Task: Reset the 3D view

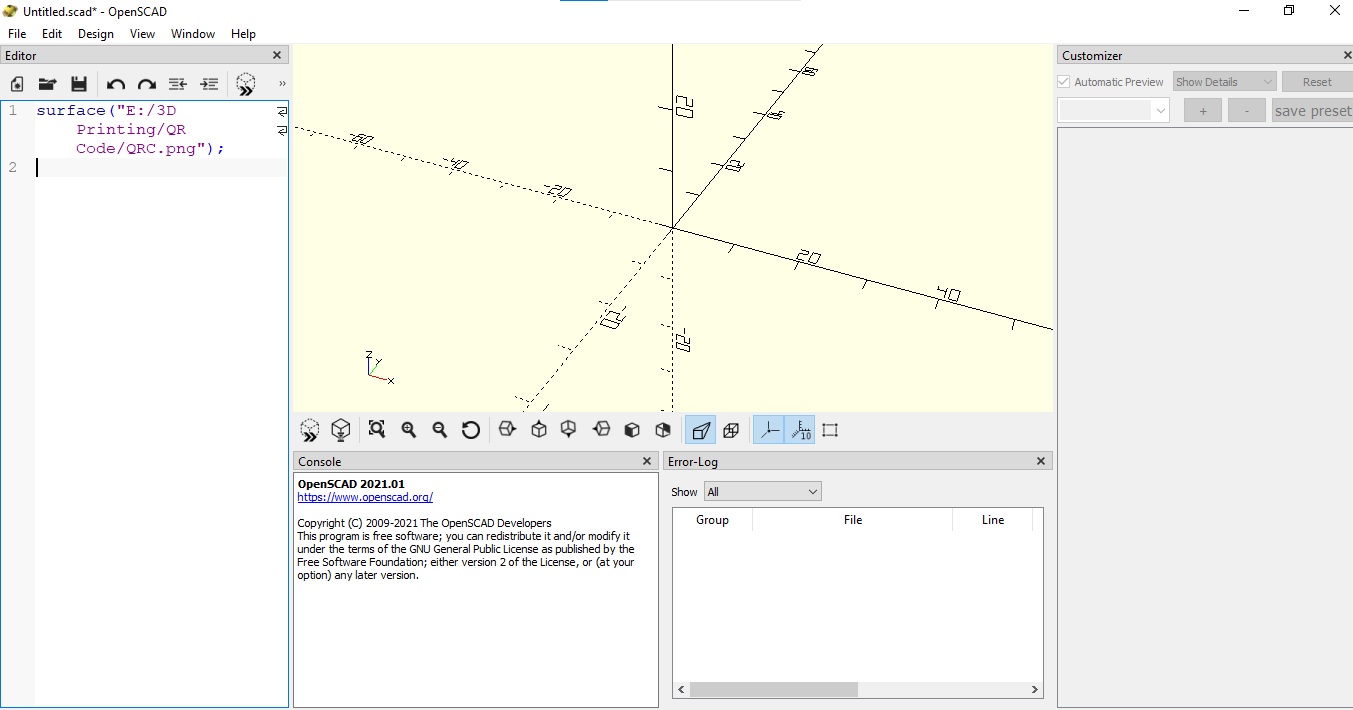Action: tap(470, 430)
